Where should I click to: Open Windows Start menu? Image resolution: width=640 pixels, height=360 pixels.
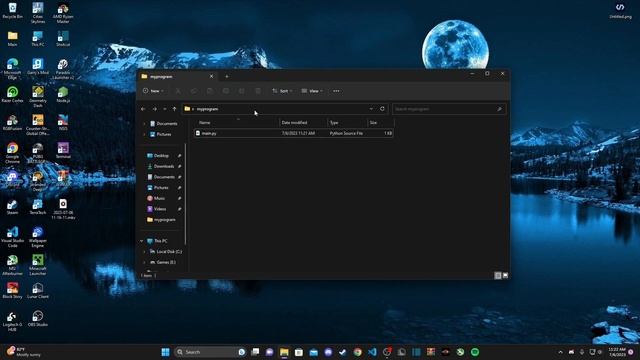[165, 352]
